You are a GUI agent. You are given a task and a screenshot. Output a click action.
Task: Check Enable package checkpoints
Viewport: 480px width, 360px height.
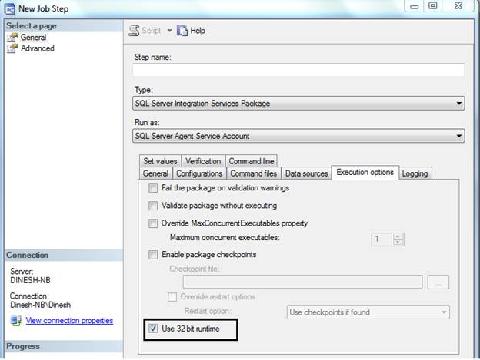[153, 255]
